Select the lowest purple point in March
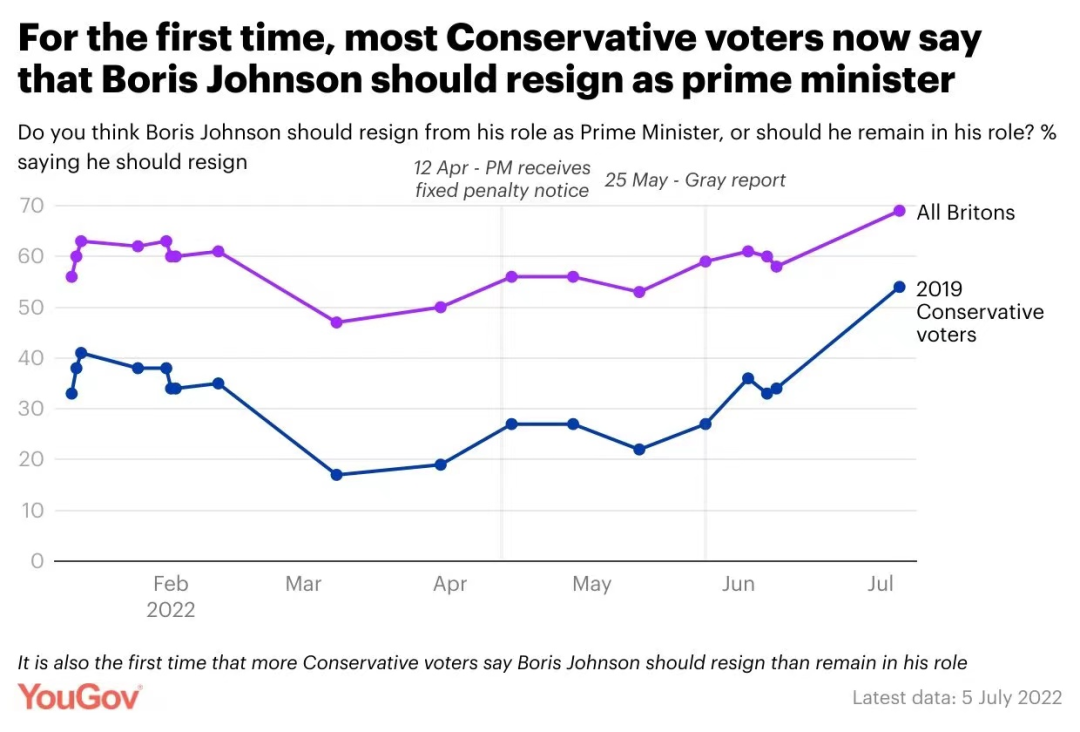The height and width of the screenshot is (732, 1080). tap(336, 322)
